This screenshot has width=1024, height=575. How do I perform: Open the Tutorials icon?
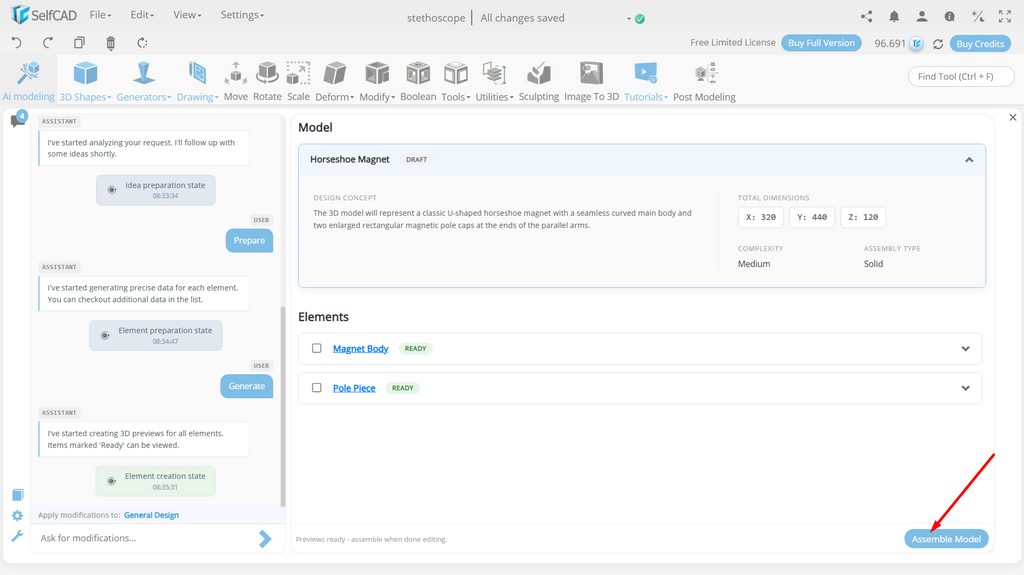(x=645, y=73)
